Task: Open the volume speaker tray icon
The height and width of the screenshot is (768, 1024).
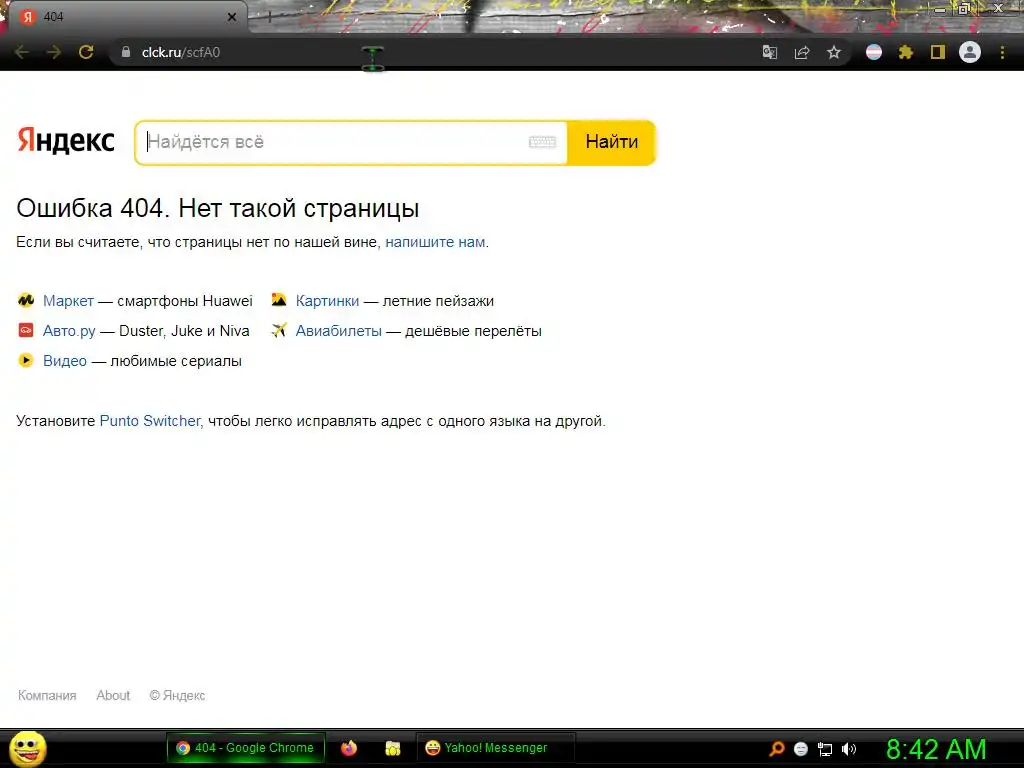Action: [x=849, y=749]
